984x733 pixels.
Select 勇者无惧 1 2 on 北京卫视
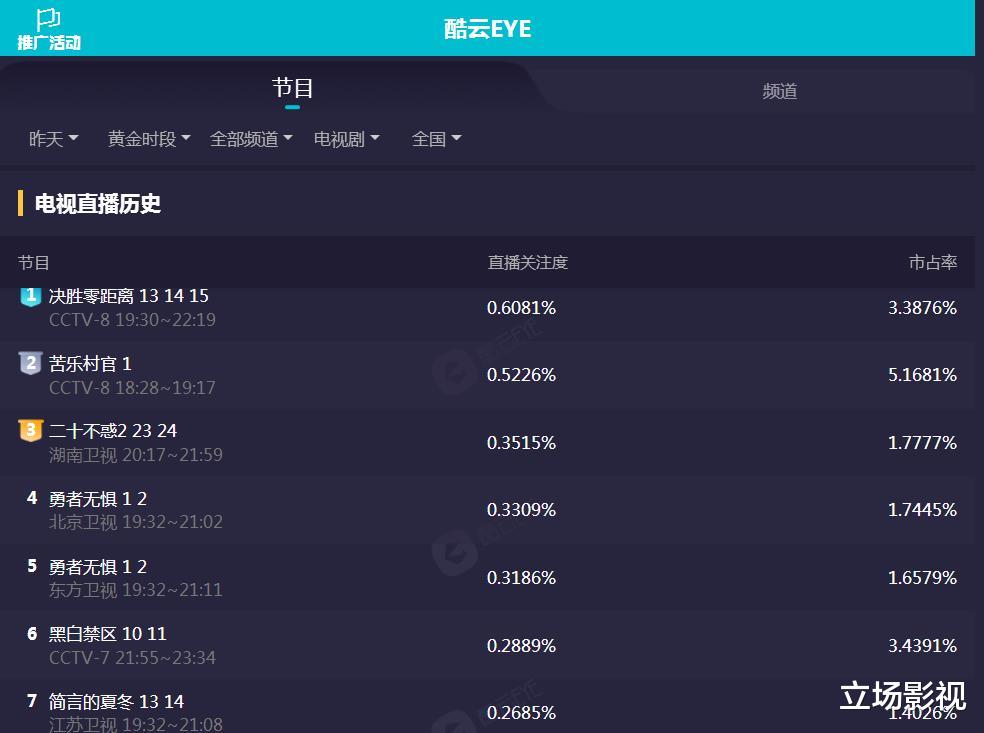click(x=98, y=499)
